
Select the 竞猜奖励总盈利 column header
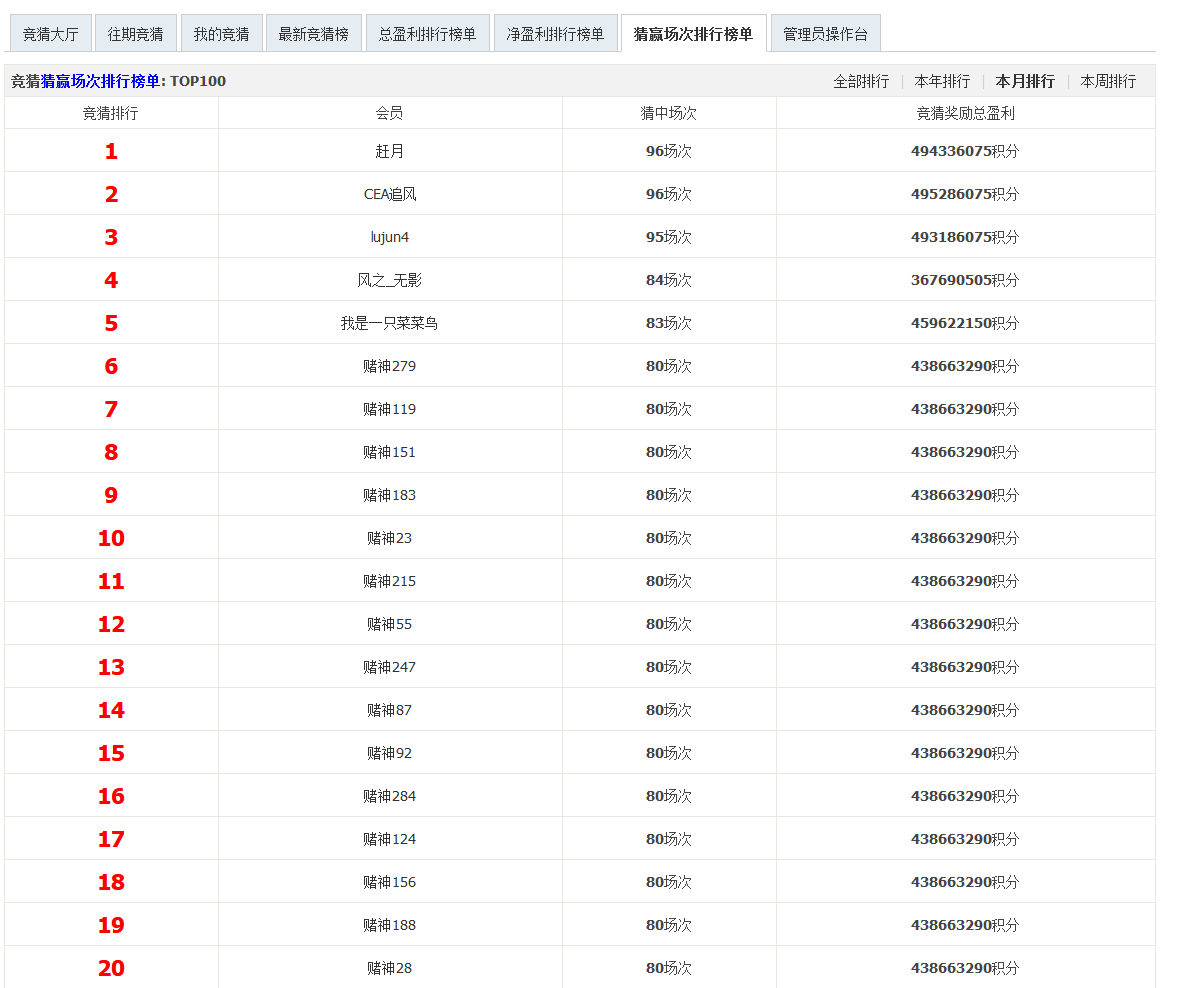coord(965,114)
